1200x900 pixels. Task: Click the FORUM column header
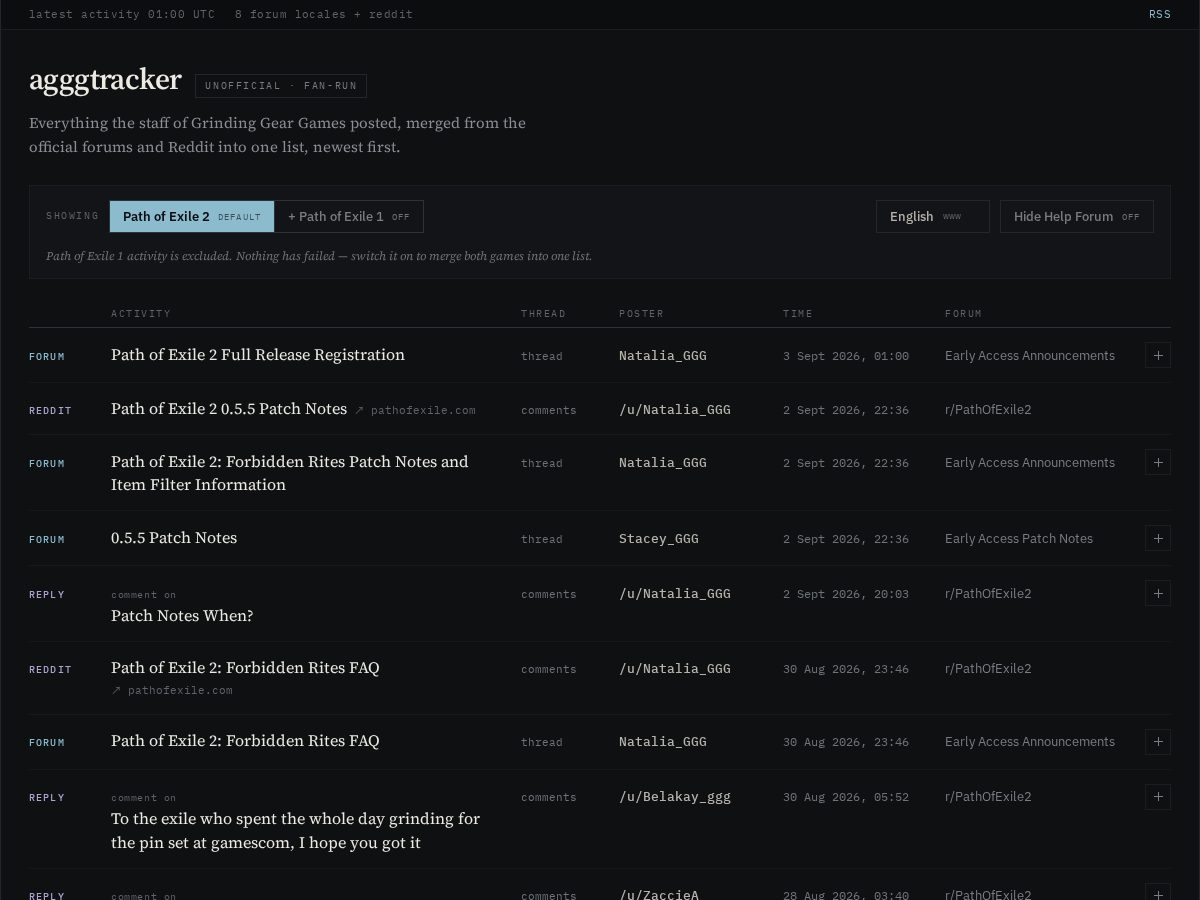pyautogui.click(x=963, y=314)
